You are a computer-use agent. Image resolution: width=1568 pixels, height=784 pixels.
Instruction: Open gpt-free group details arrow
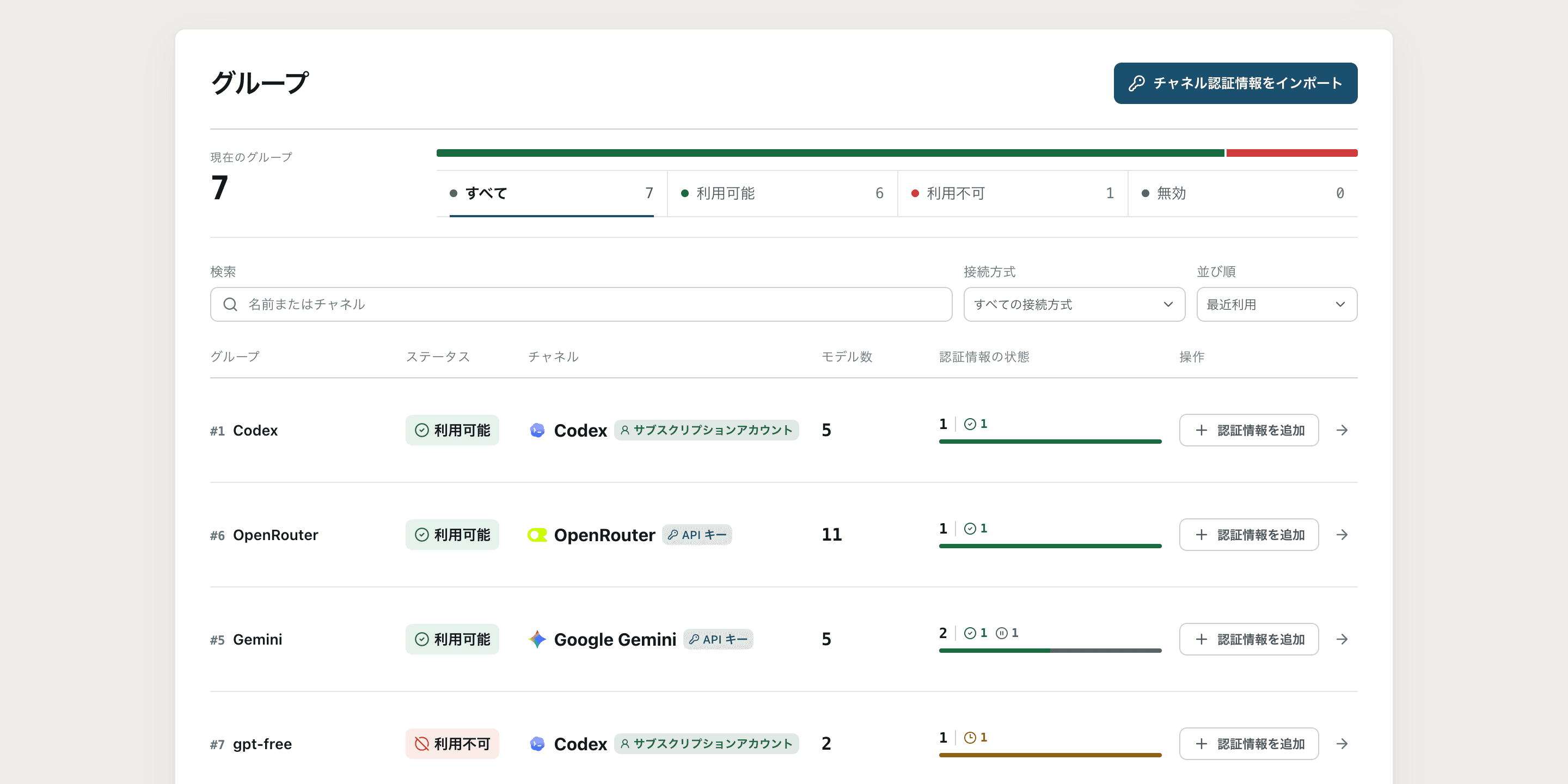[x=1342, y=744]
